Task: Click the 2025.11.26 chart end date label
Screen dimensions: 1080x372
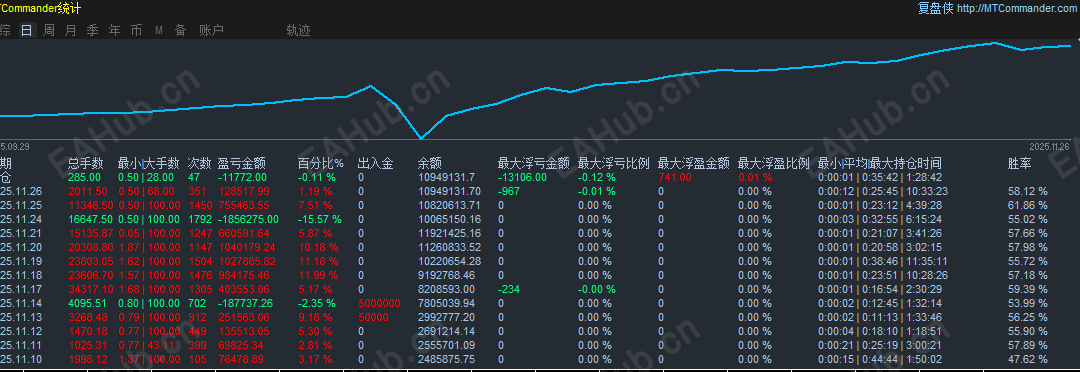Action: (x=1049, y=147)
